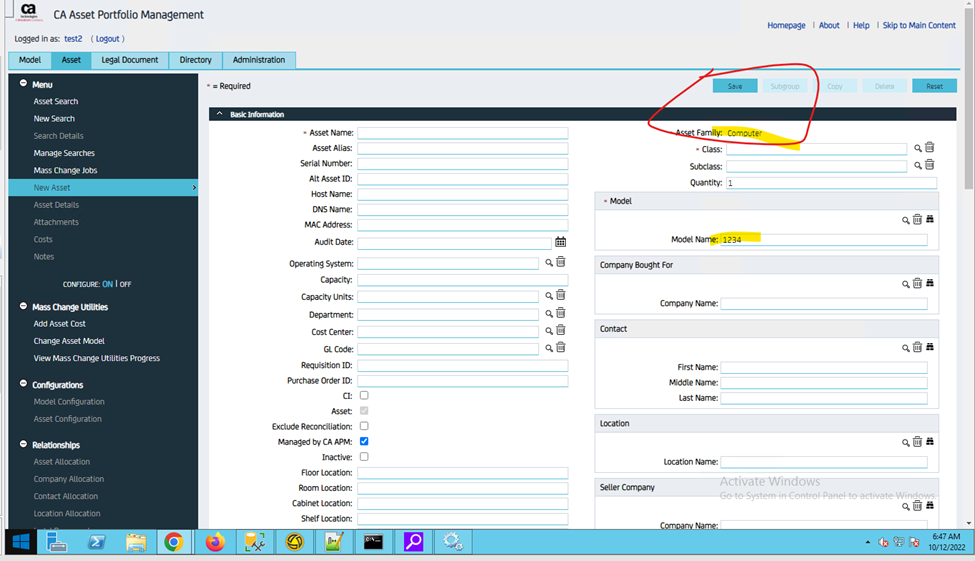The width and height of the screenshot is (975, 561).
Task: Click the Logout link
Action: coord(107,39)
